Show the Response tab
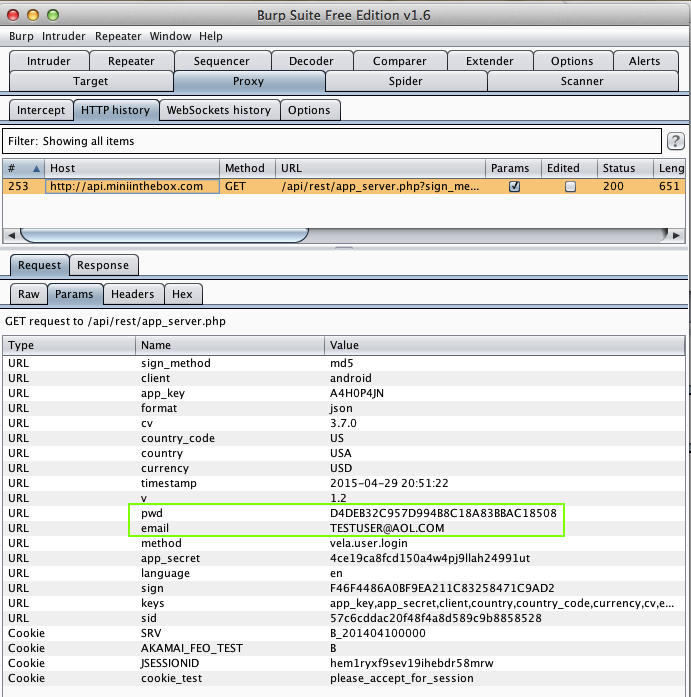Image resolution: width=691 pixels, height=697 pixels. tap(103, 265)
